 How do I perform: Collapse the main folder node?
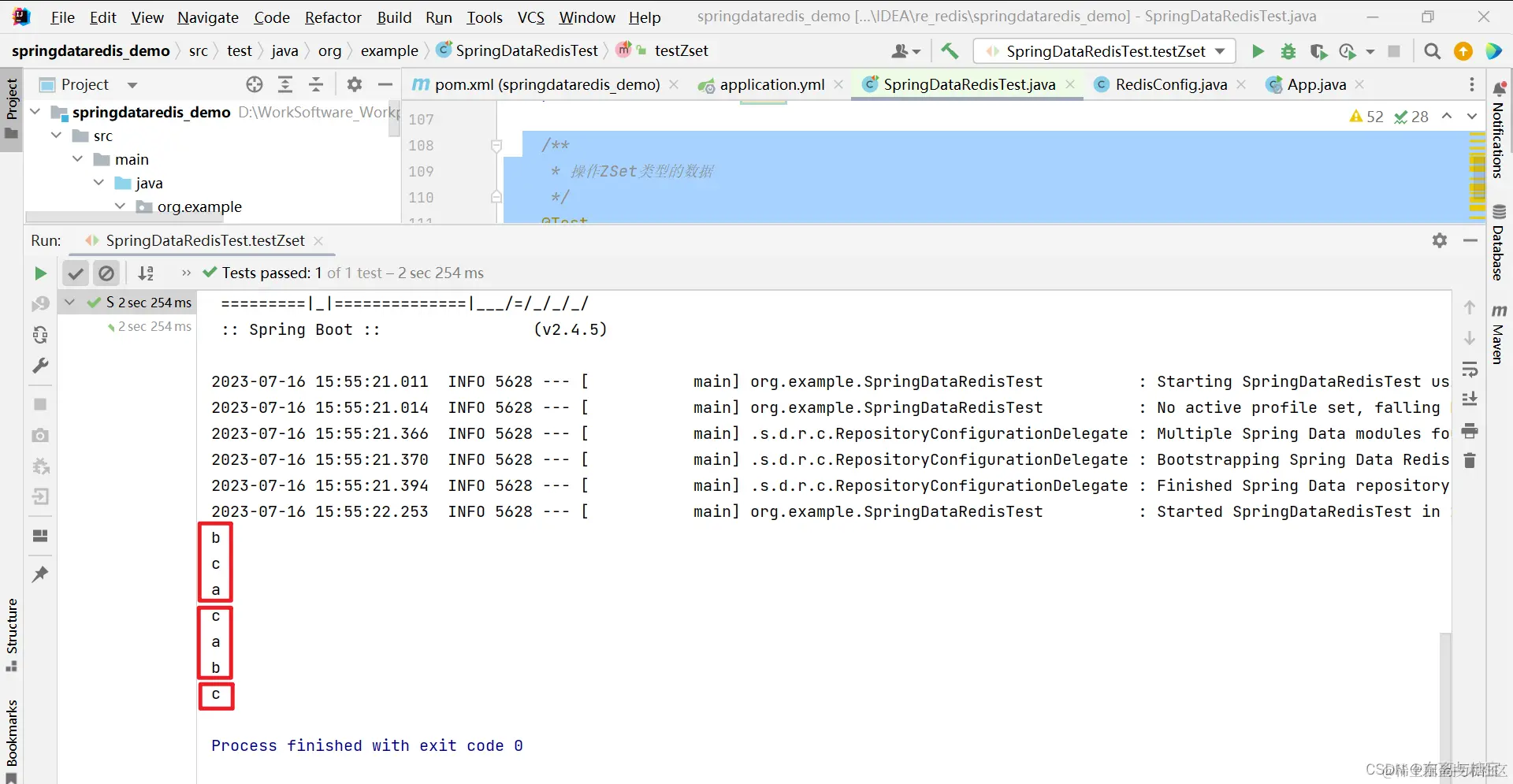[x=77, y=159]
